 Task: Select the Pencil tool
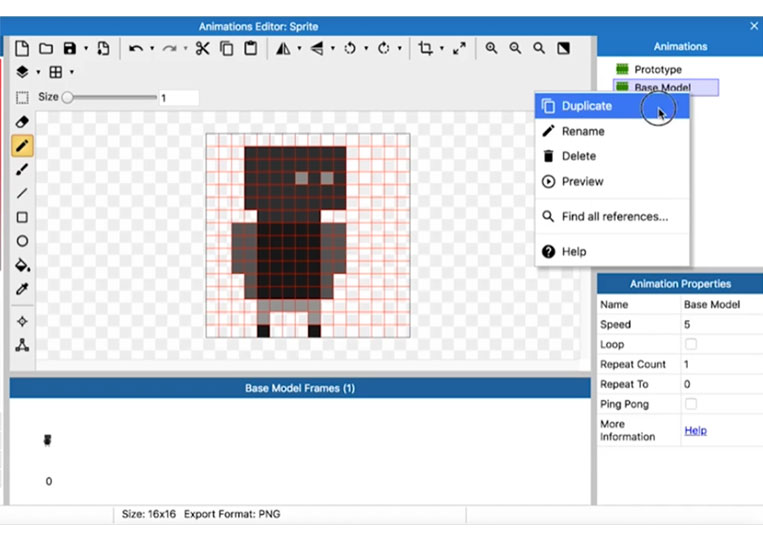(x=22, y=145)
